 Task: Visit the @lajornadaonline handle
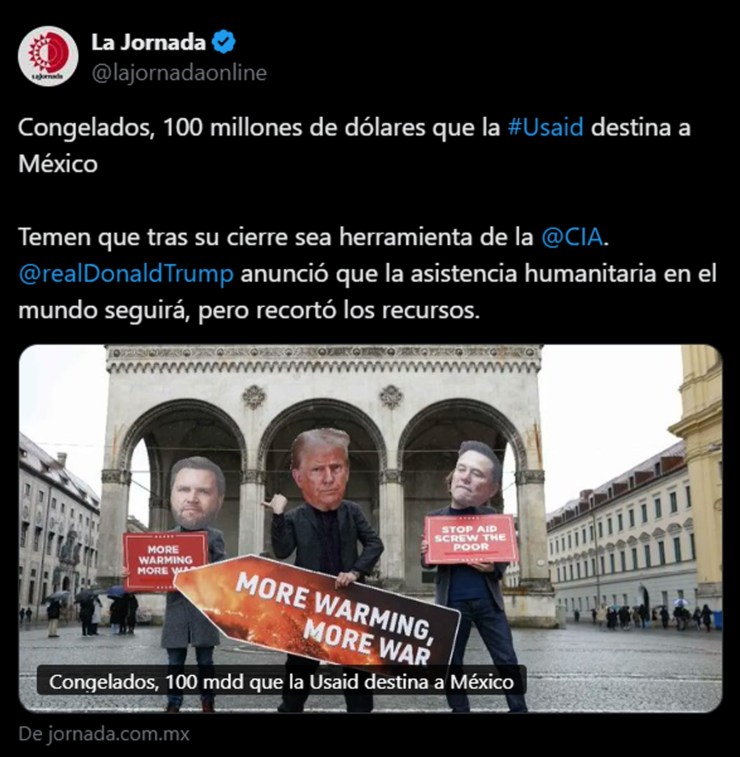pyautogui.click(x=179, y=73)
